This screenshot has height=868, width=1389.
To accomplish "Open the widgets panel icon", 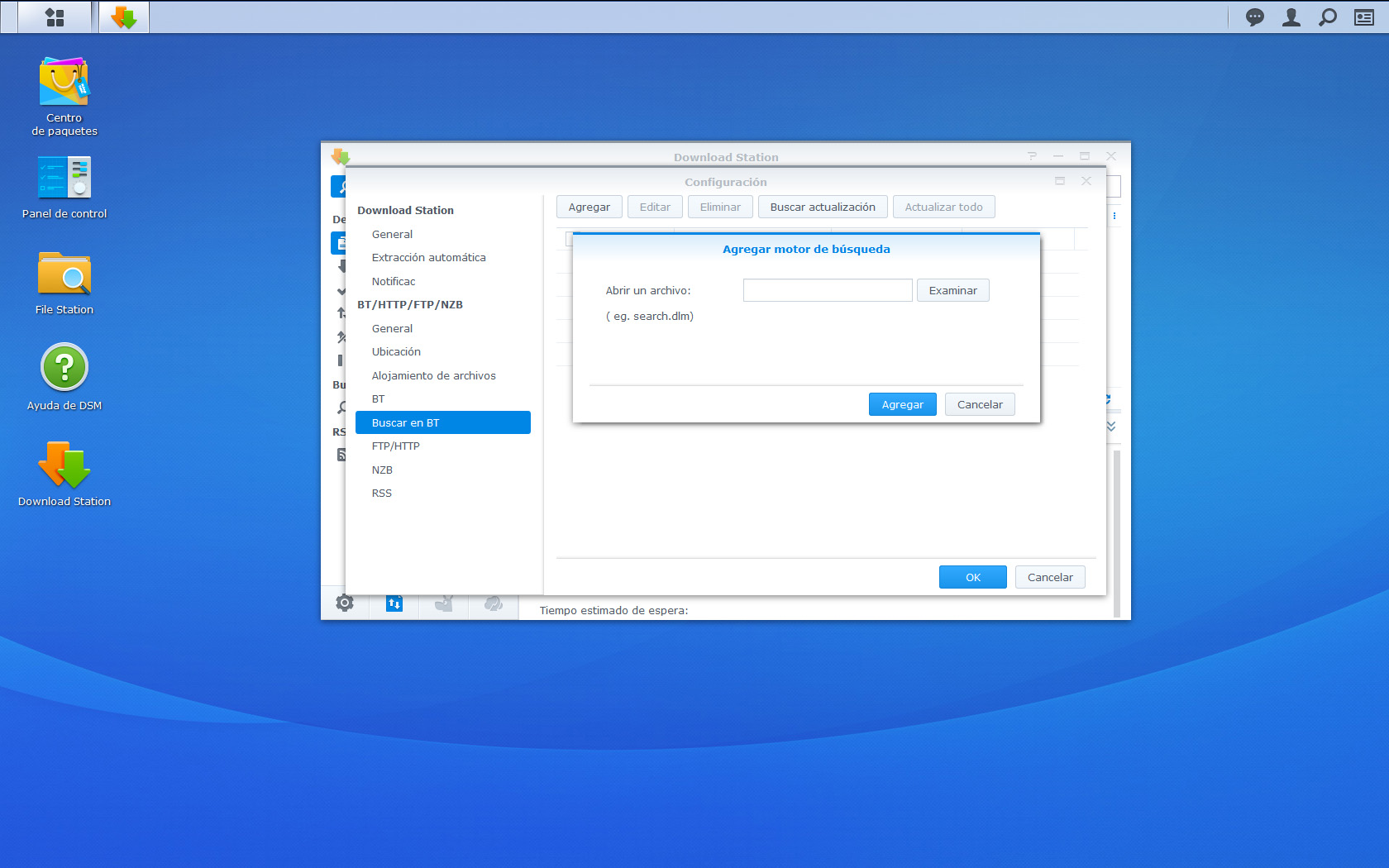I will coord(1364,17).
